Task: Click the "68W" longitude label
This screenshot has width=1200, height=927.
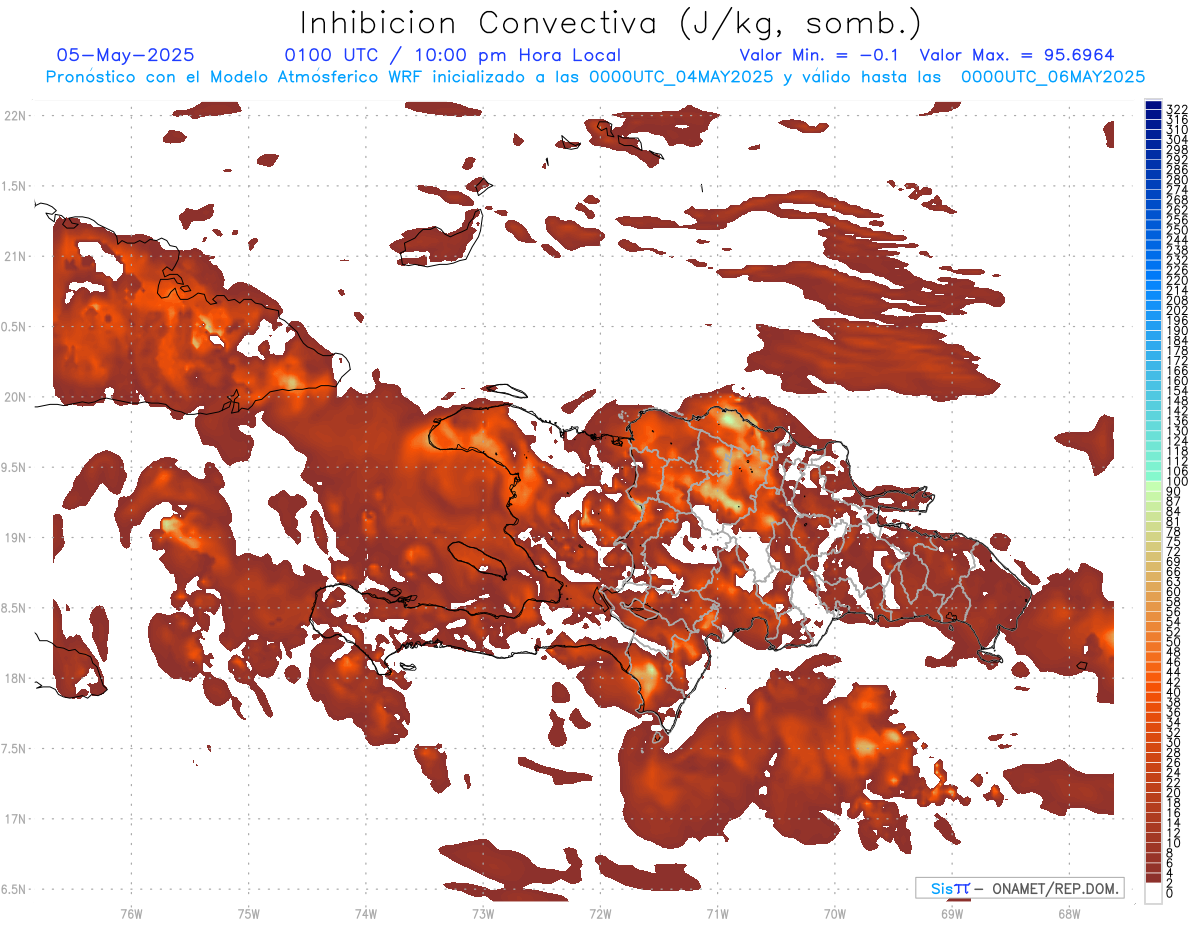Action: pos(1069,913)
